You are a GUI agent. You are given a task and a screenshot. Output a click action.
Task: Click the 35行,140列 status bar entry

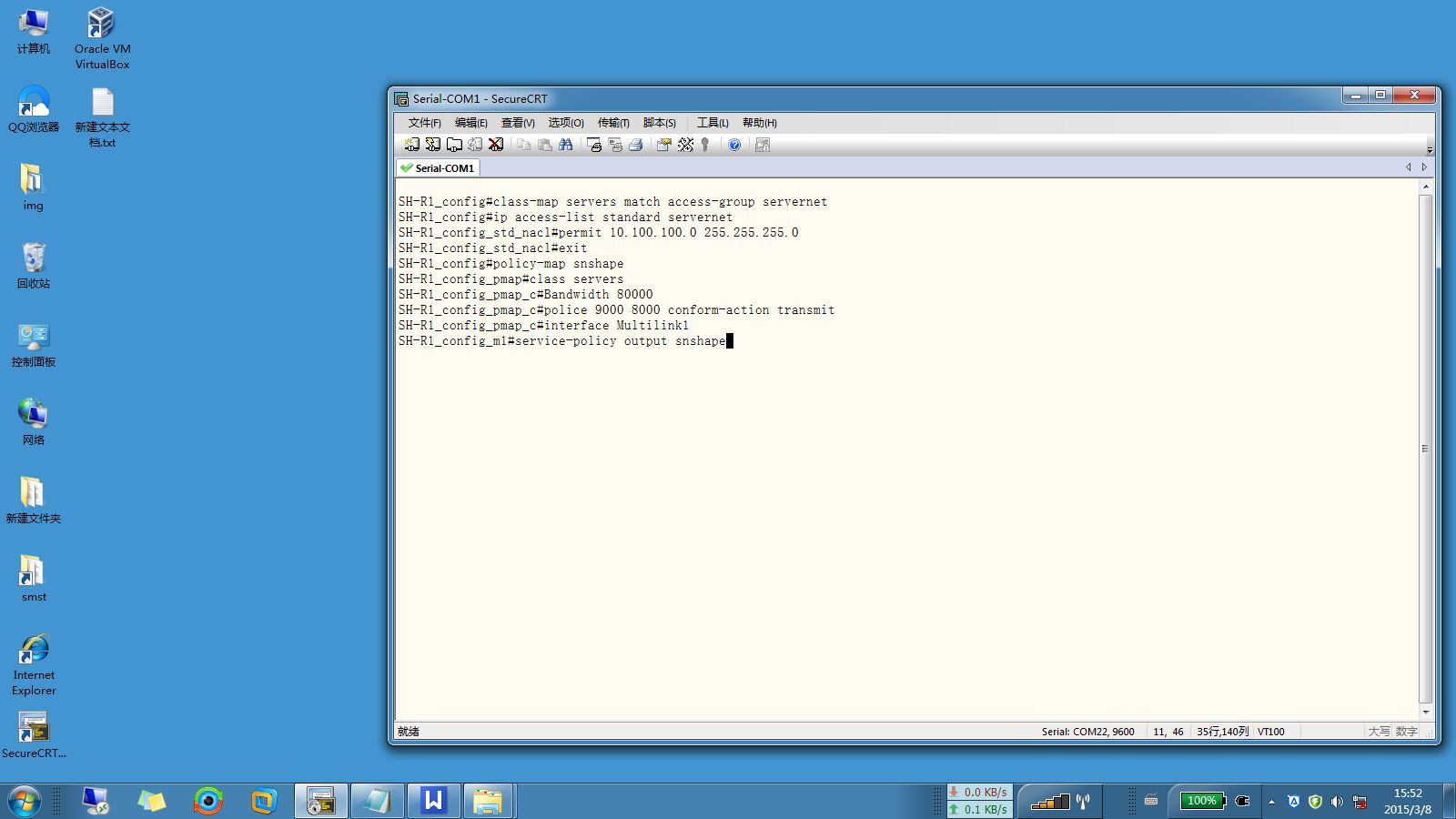click(x=1223, y=732)
